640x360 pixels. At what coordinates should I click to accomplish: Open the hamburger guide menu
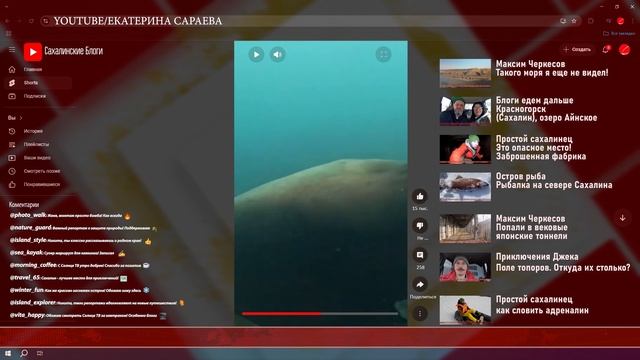pos(12,49)
